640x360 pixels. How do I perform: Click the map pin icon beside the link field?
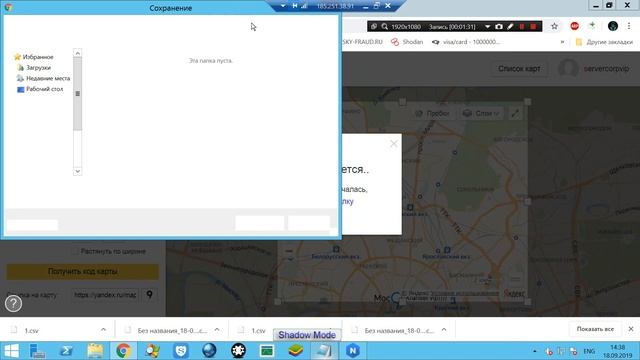[149, 295]
